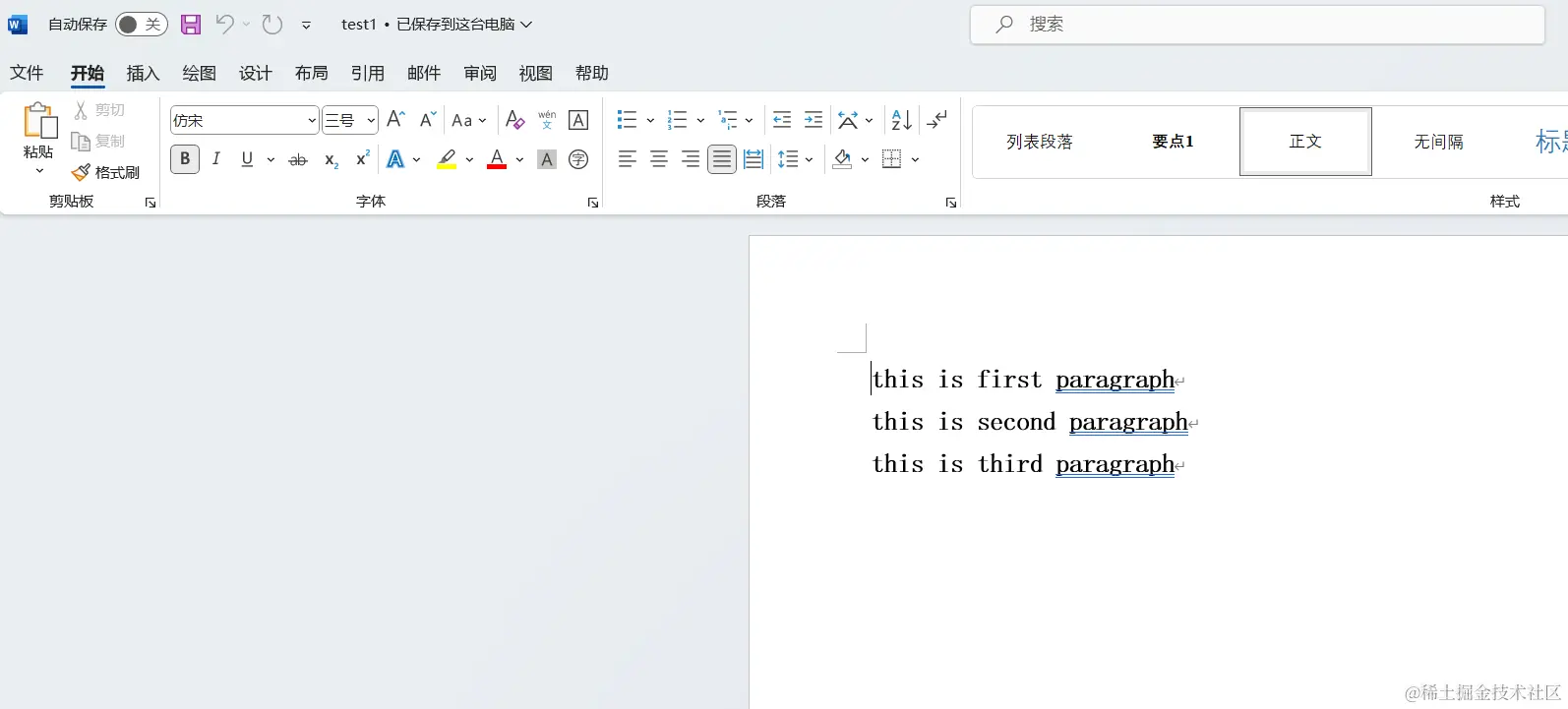The image size is (1568, 709).
Task: Expand the numbered list style dropdown arrow
Action: tap(700, 120)
